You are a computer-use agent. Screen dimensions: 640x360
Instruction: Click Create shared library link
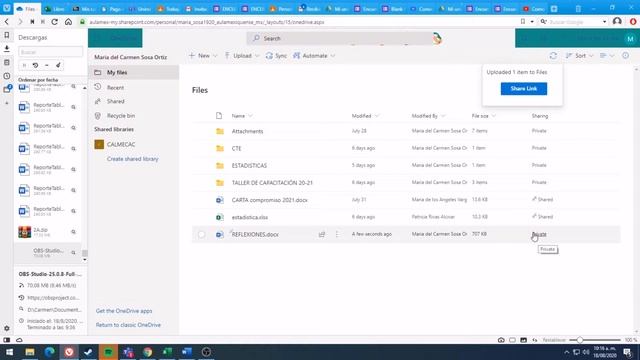tap(133, 159)
